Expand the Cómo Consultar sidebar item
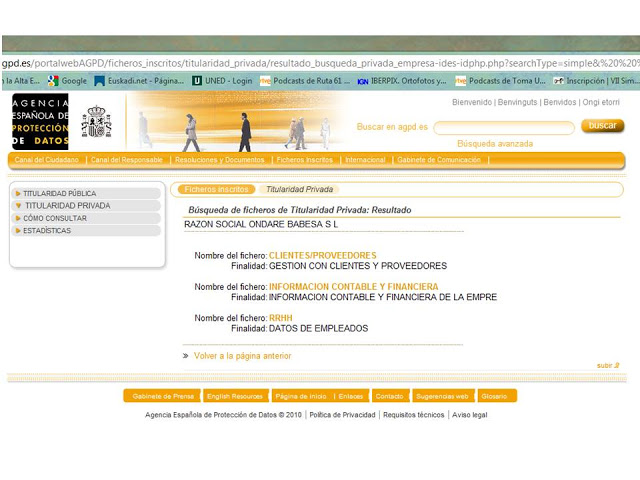640x480 pixels. [55, 218]
